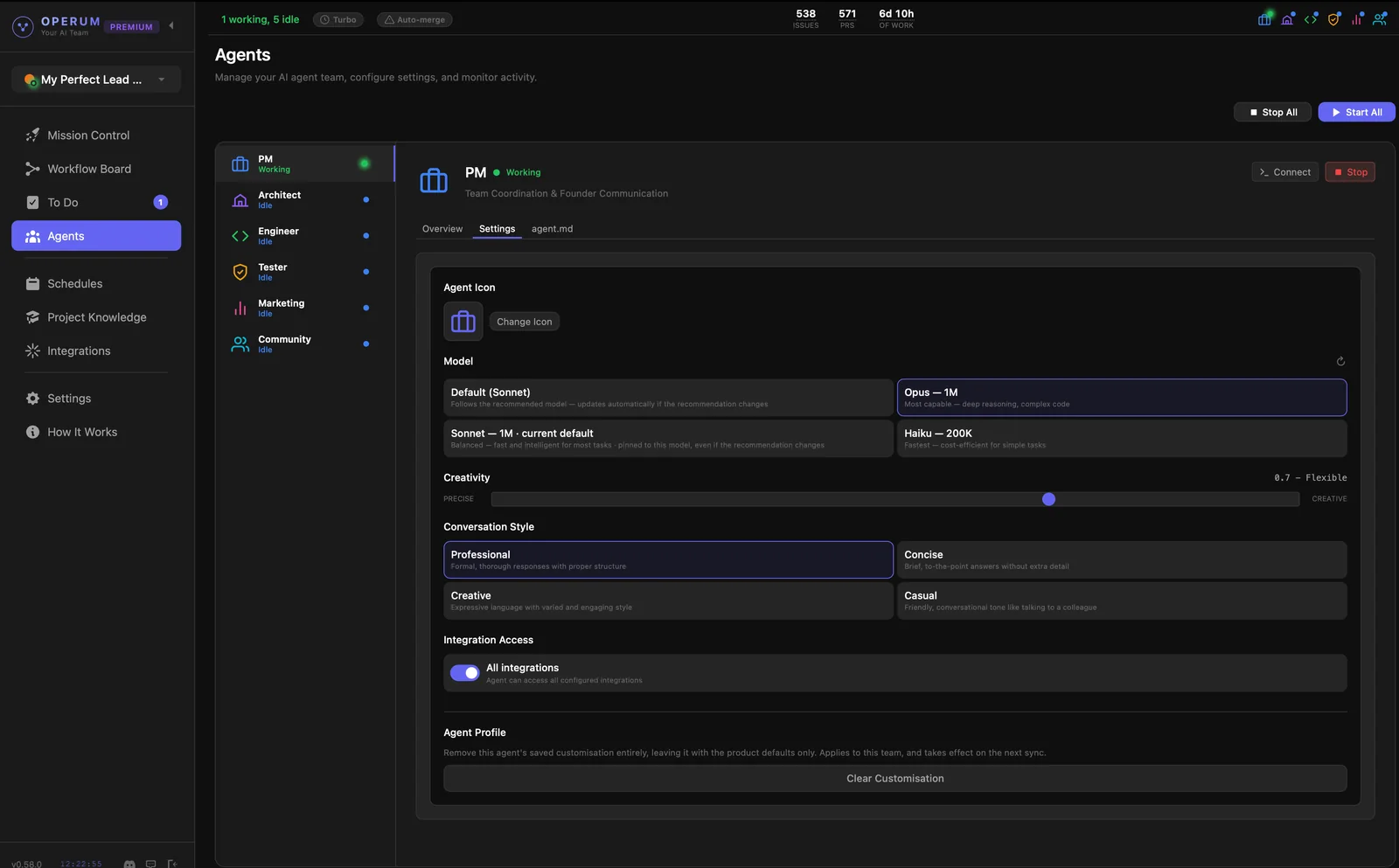This screenshot has height=868, width=1399.
Task: Click the Start All button
Action: tap(1356, 112)
